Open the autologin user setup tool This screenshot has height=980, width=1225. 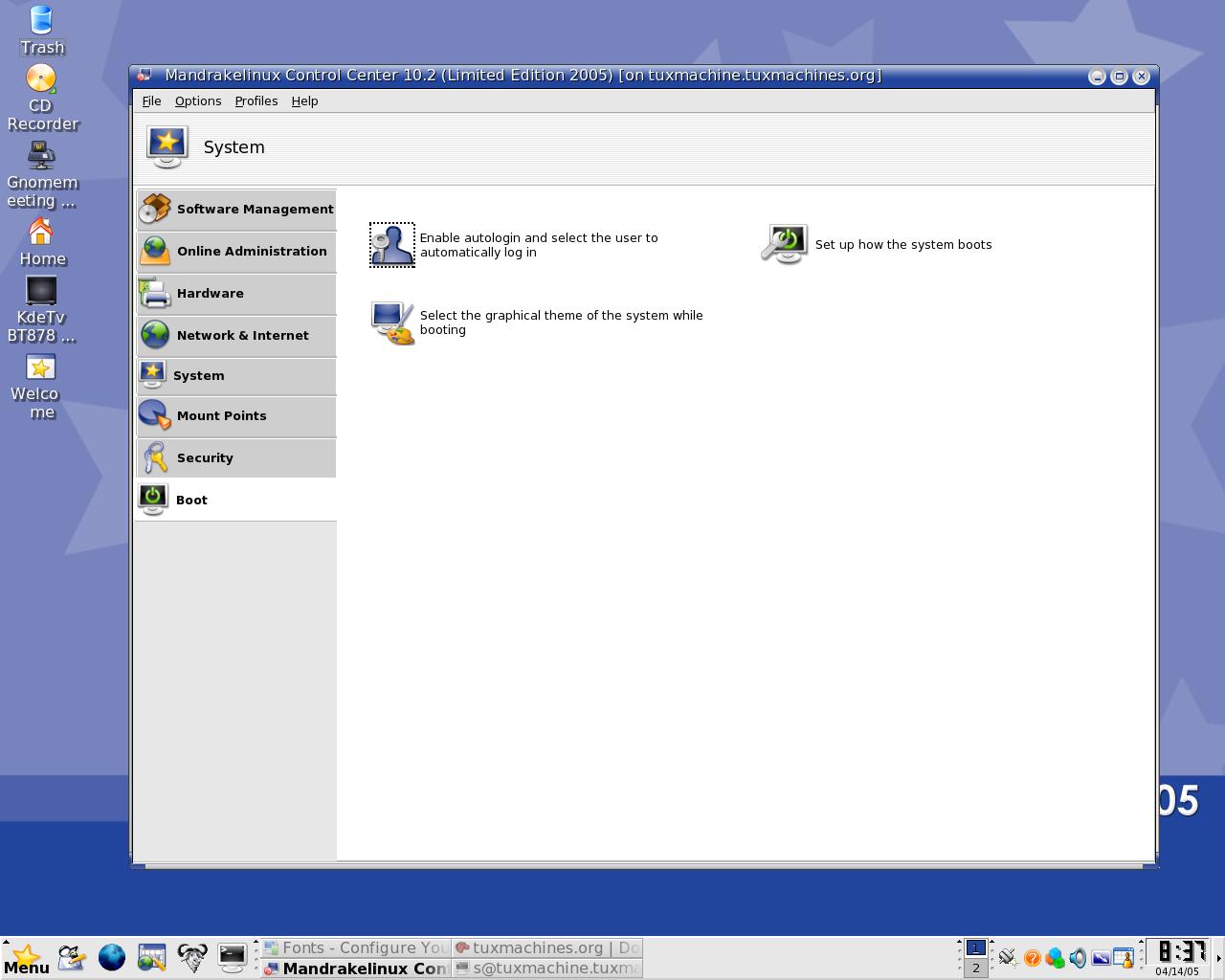coord(392,245)
